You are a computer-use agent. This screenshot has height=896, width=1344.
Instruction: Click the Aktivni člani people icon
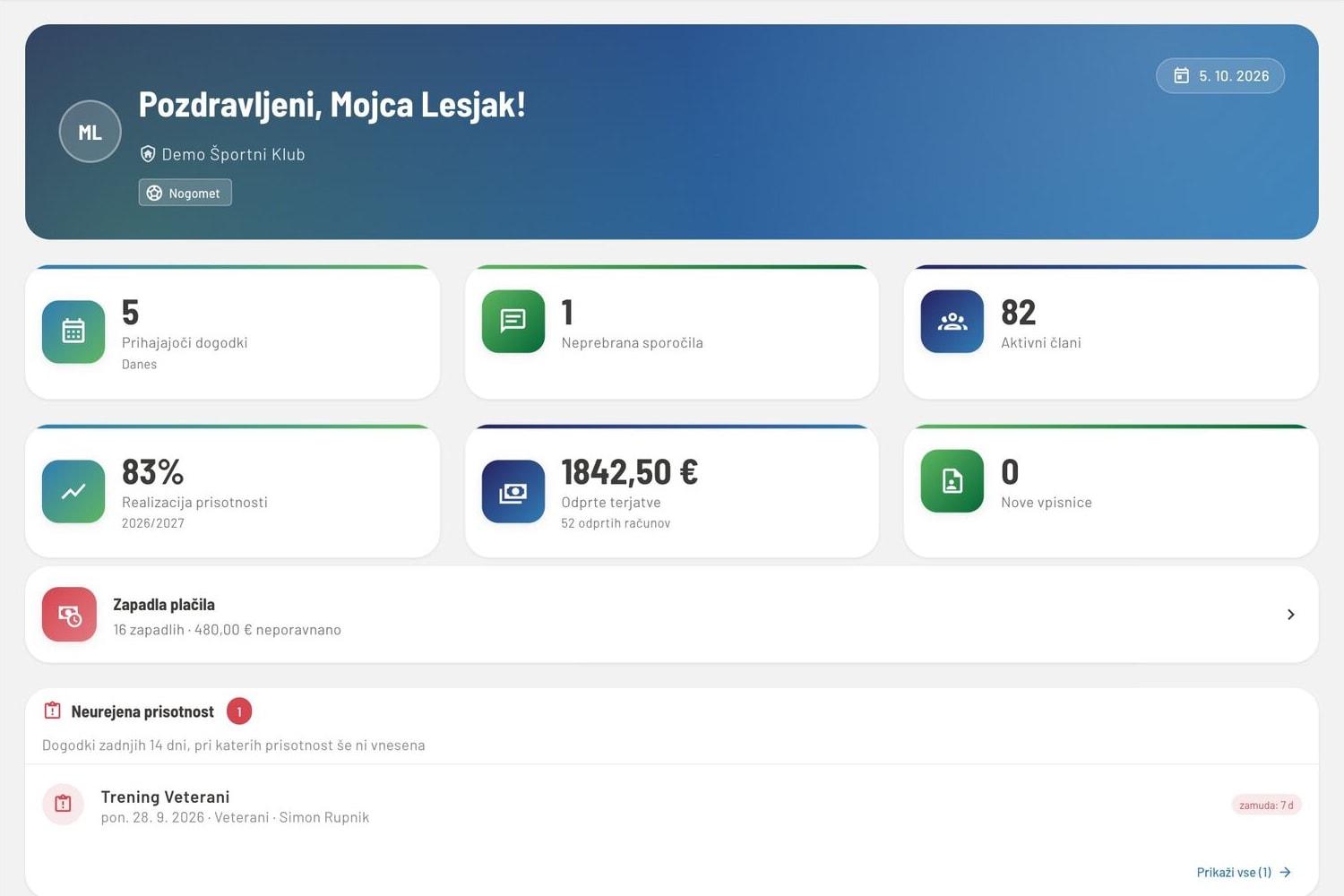click(x=952, y=321)
